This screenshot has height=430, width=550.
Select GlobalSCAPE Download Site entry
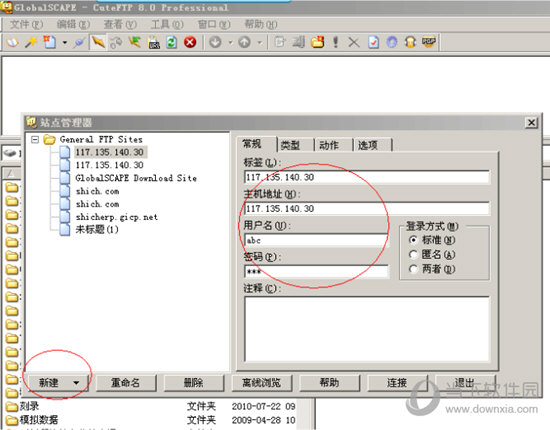[136, 178]
